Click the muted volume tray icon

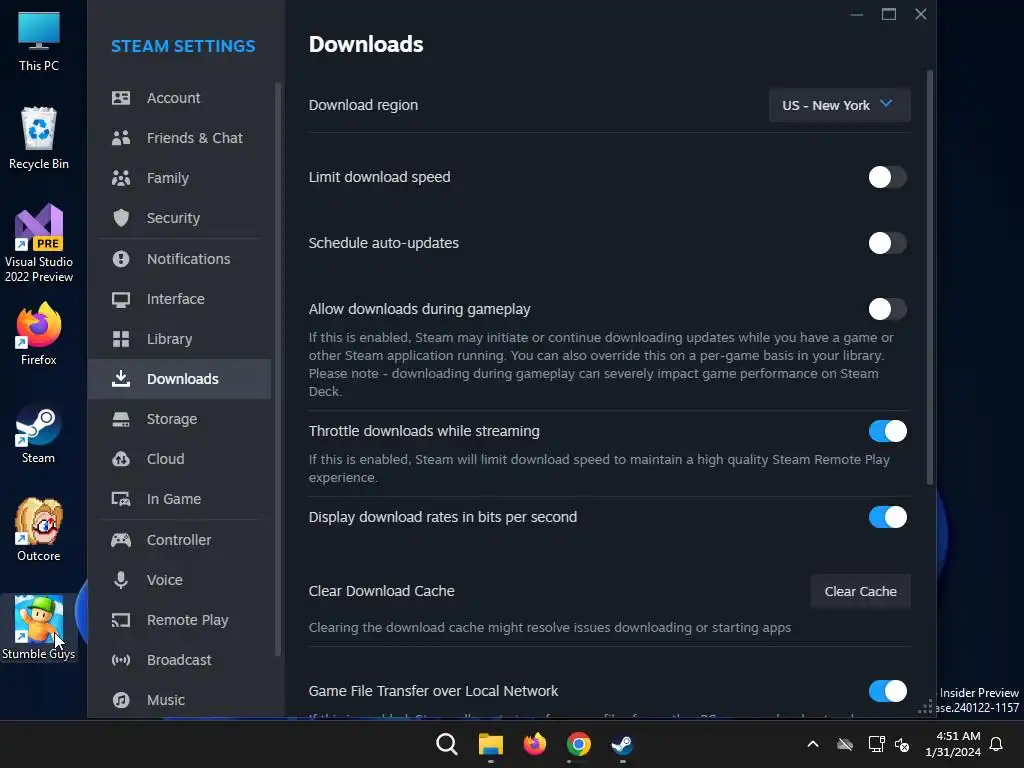(902, 744)
